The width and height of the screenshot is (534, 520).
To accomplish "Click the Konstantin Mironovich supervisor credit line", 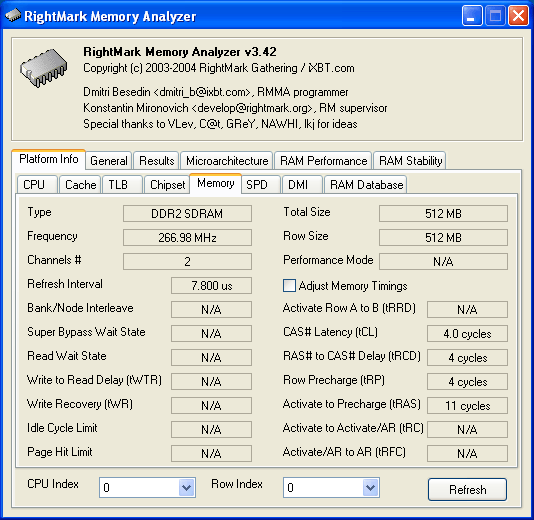I will click(235, 108).
